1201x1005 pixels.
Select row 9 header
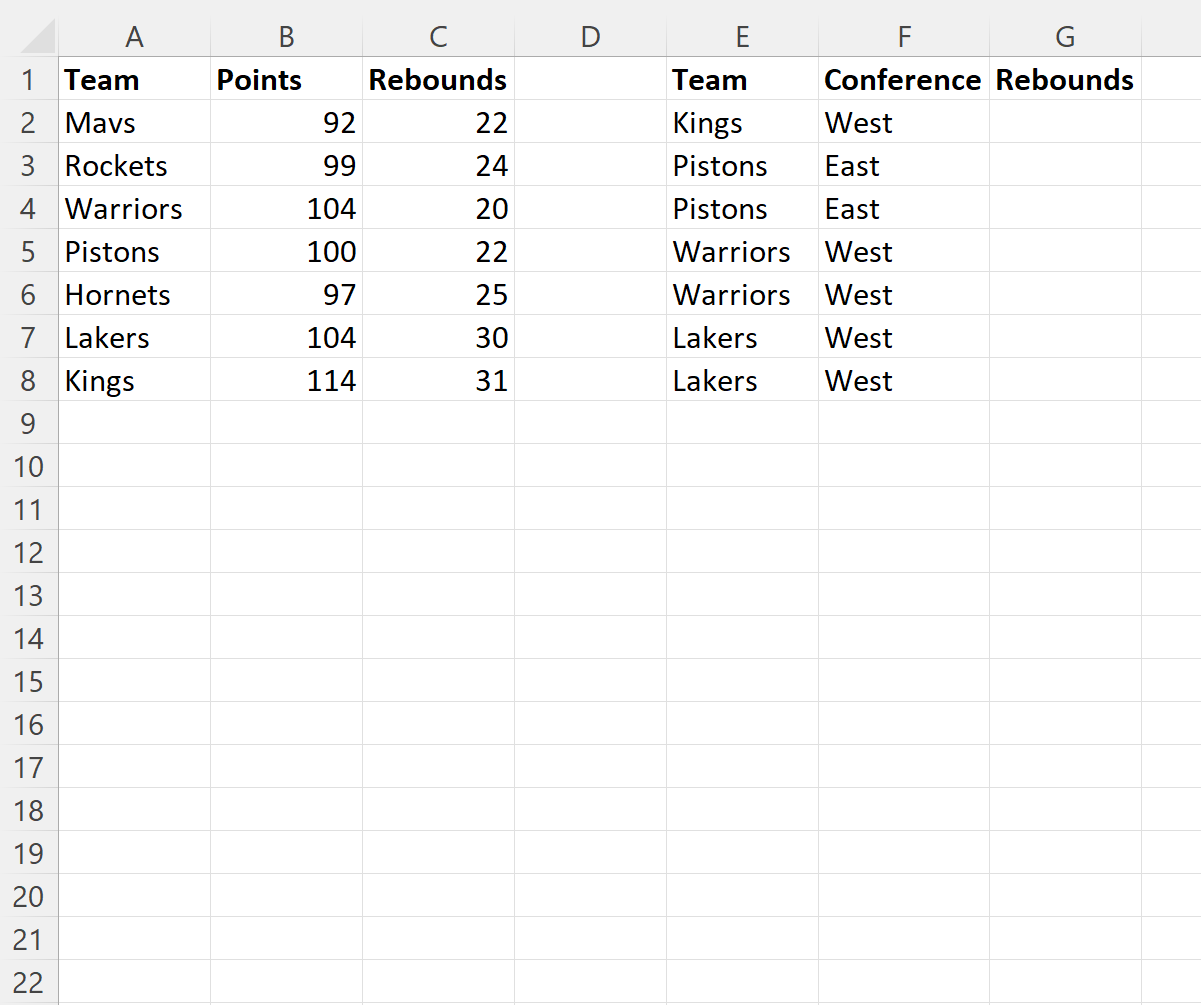tap(28, 424)
